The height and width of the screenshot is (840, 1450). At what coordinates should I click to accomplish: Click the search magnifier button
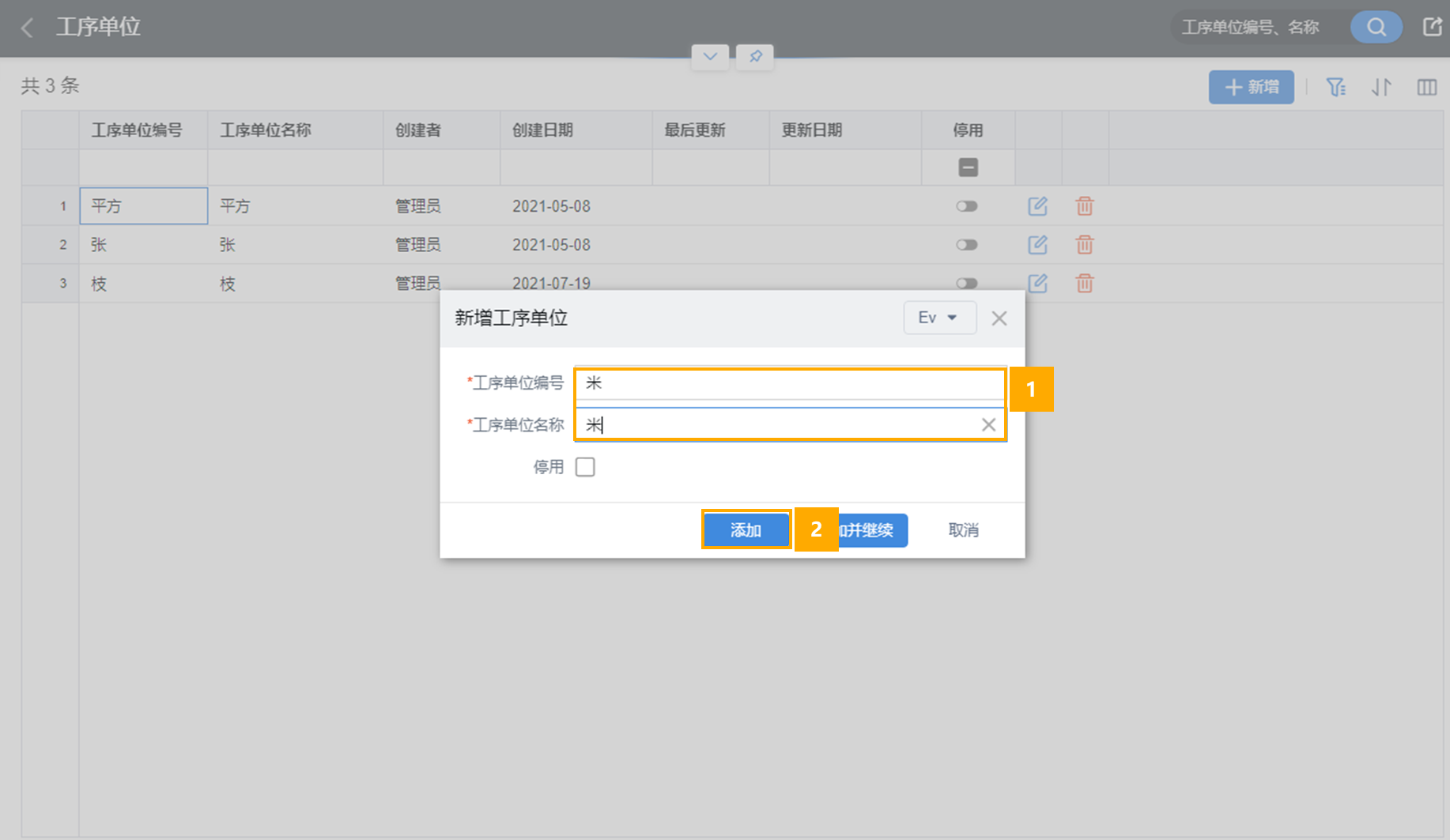click(x=1376, y=28)
